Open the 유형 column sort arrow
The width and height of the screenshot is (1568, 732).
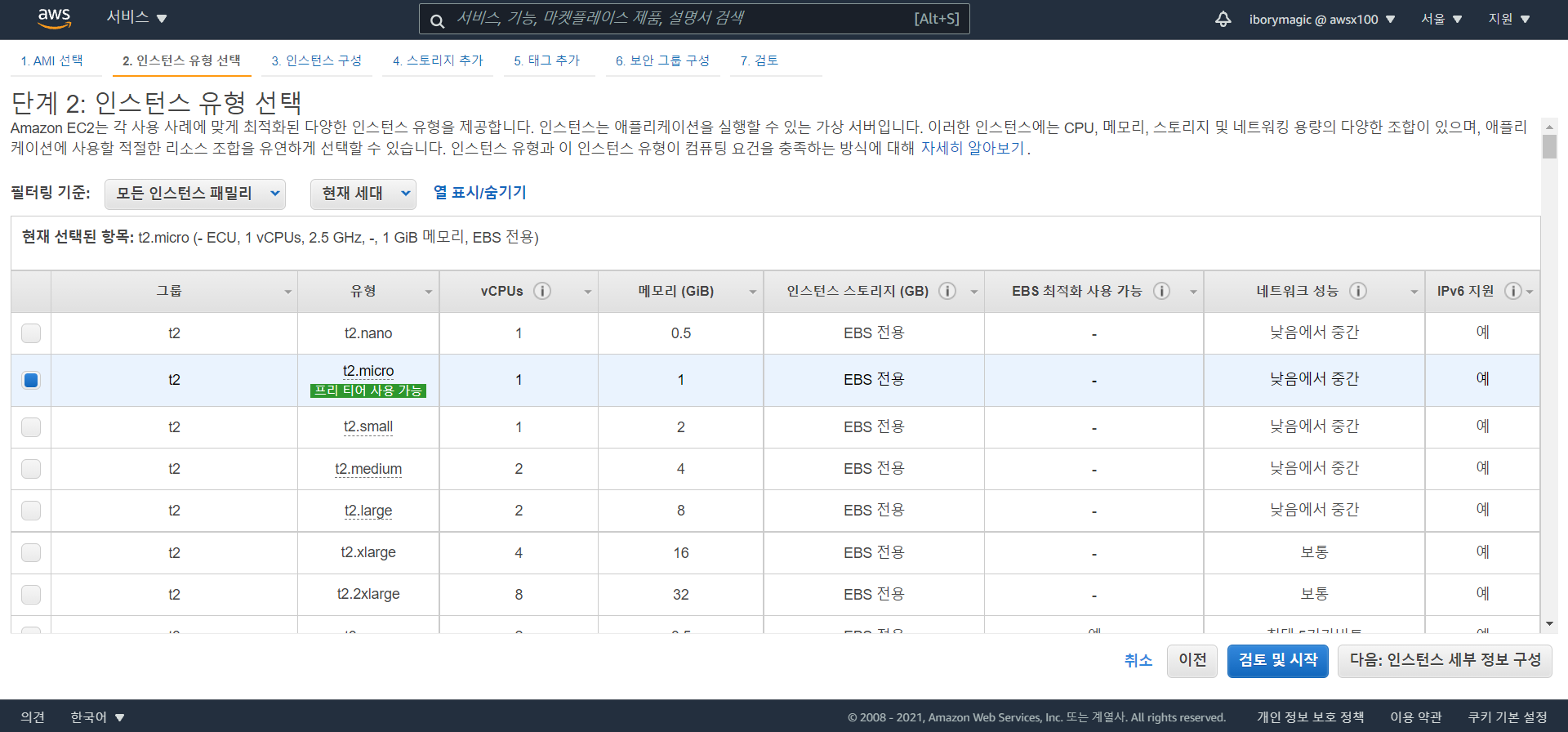pyautogui.click(x=428, y=292)
